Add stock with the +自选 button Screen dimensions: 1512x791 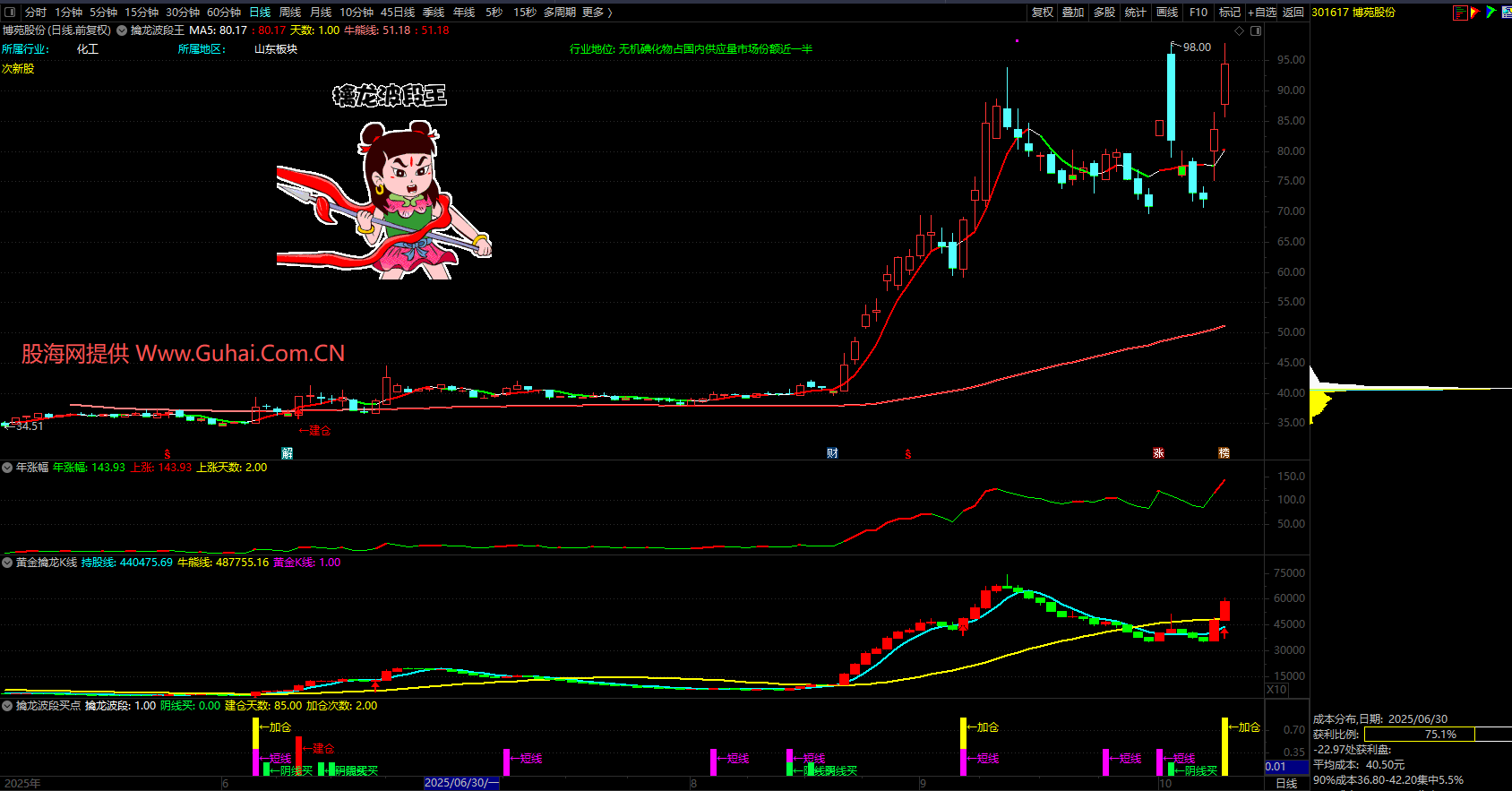click(1262, 13)
